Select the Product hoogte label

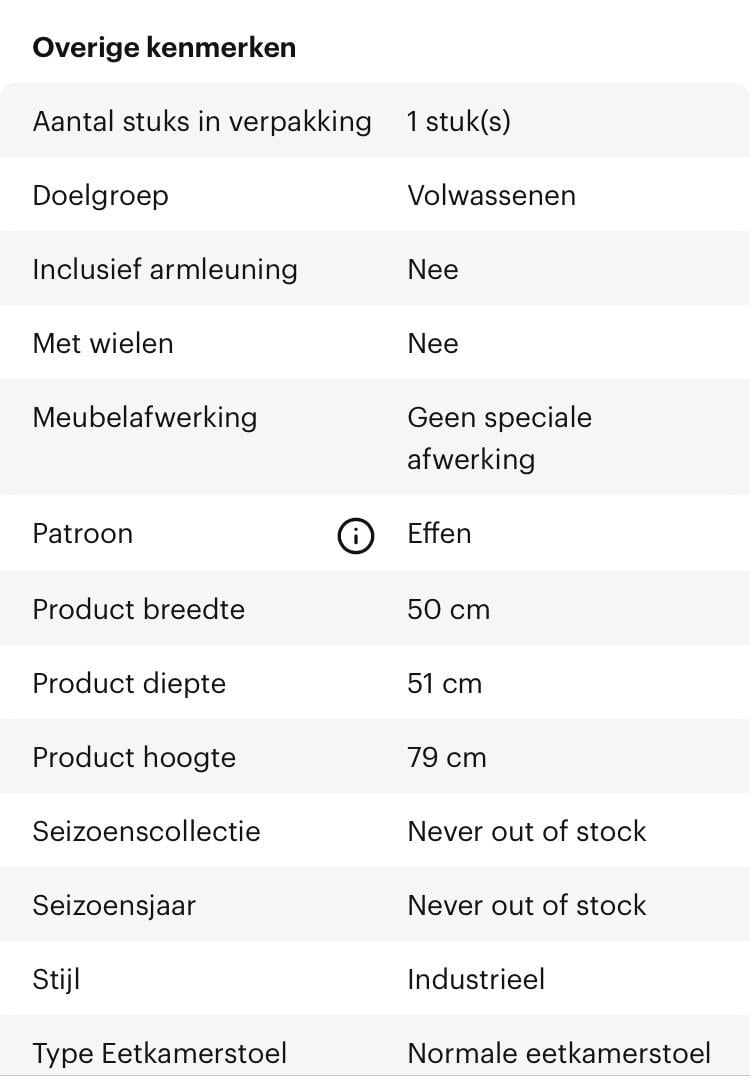(134, 757)
